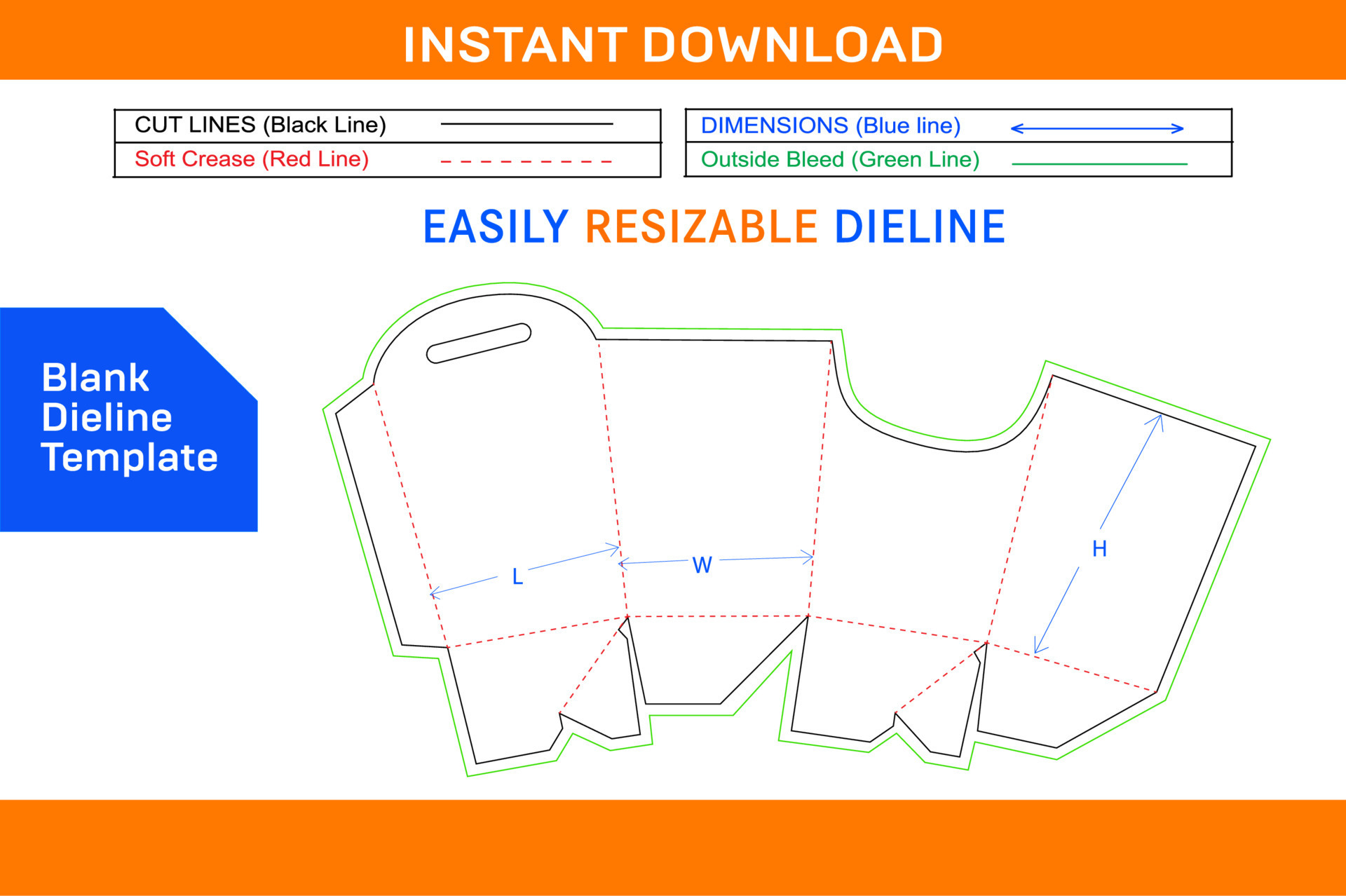Screen dimensions: 1346x896
Task: Select the 'DIMENSIONS (Blue line)' legend label
Action: [831, 125]
